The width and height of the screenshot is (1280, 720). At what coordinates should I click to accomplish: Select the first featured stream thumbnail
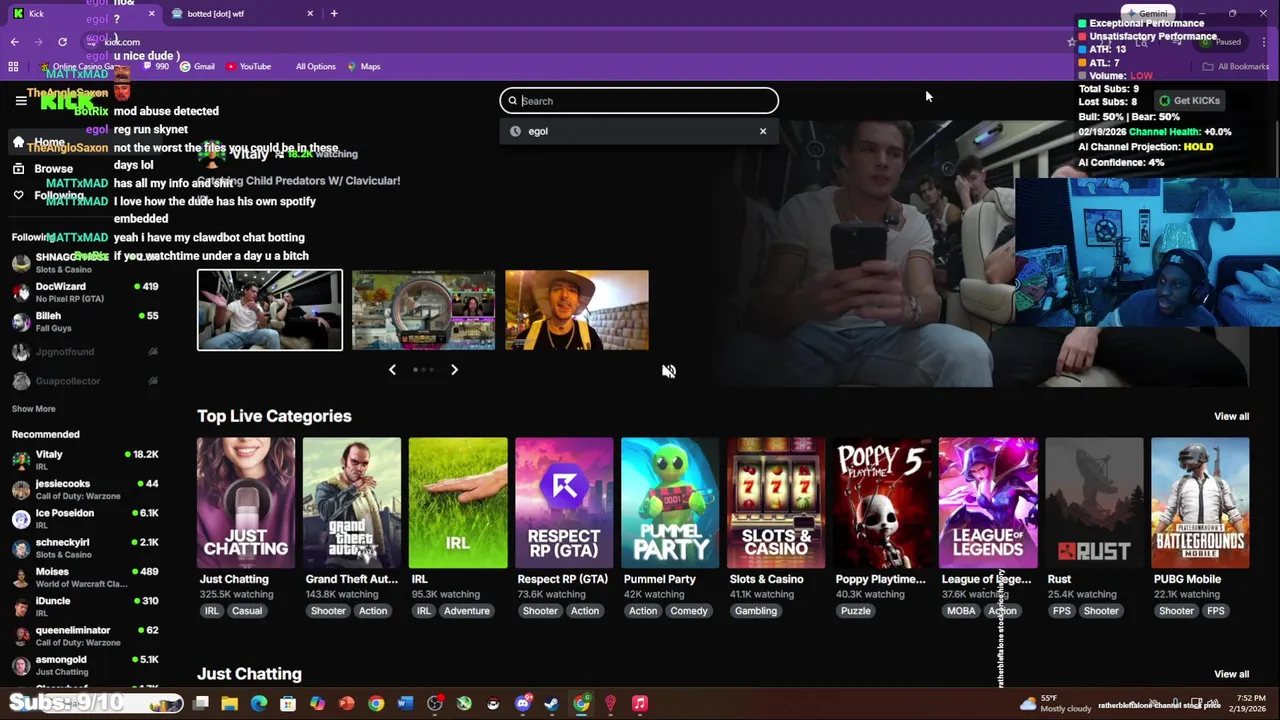tap(270, 310)
